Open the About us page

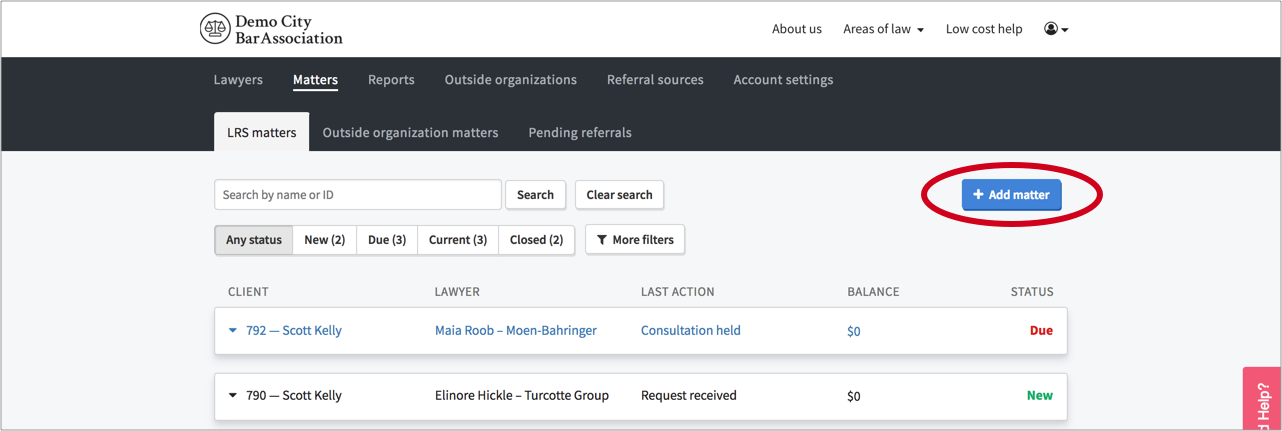796,29
